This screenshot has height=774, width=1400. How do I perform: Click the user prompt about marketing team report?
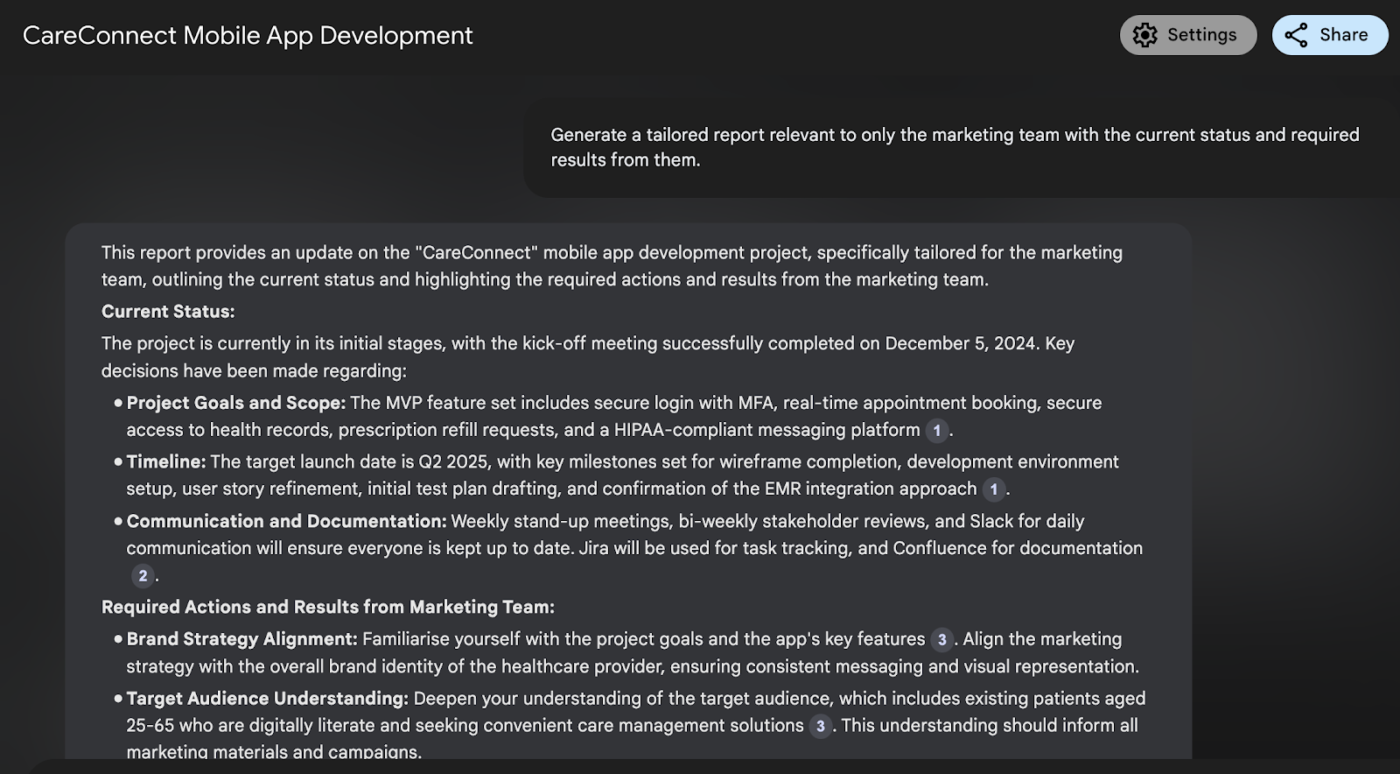tap(955, 147)
